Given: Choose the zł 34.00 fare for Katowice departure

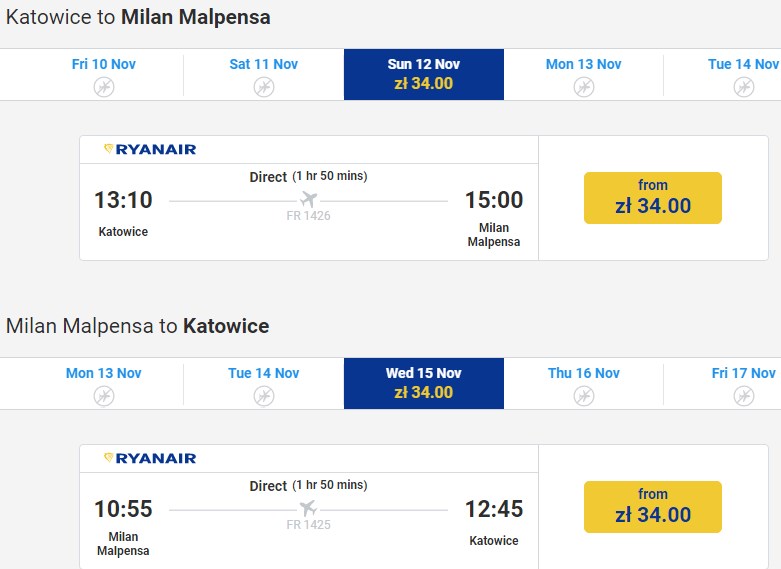Looking at the screenshot, I should click(x=653, y=198).
